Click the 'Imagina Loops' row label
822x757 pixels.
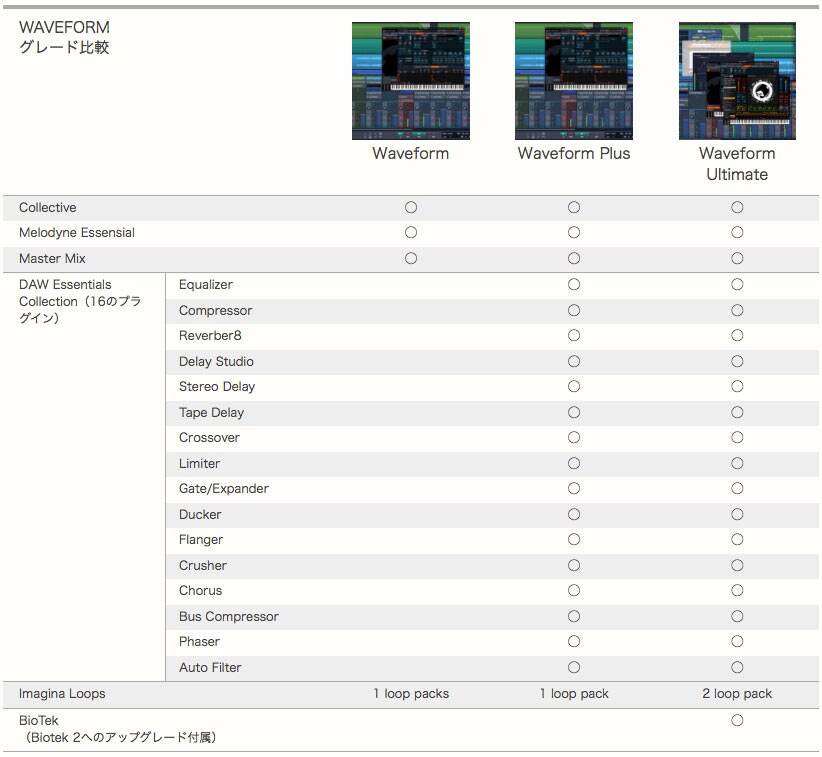[x=62, y=694]
